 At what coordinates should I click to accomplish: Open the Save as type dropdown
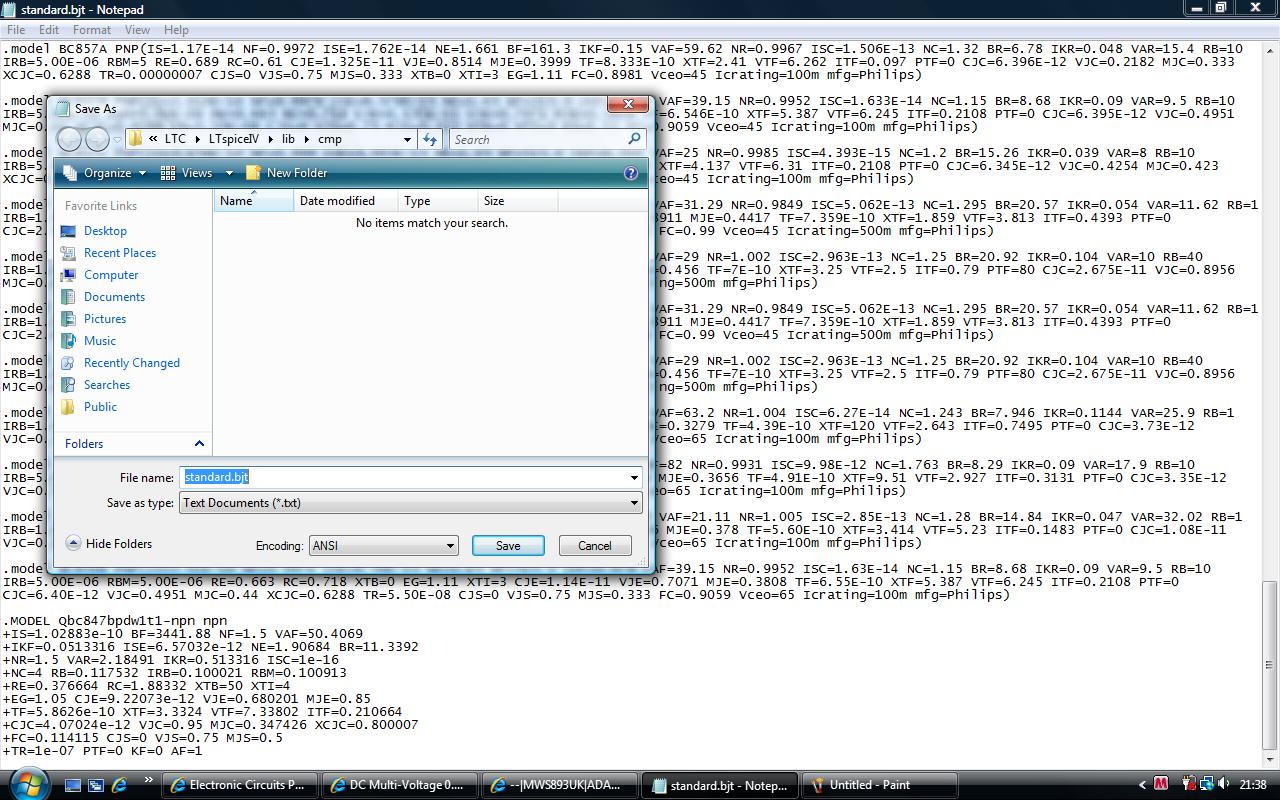[x=410, y=503]
